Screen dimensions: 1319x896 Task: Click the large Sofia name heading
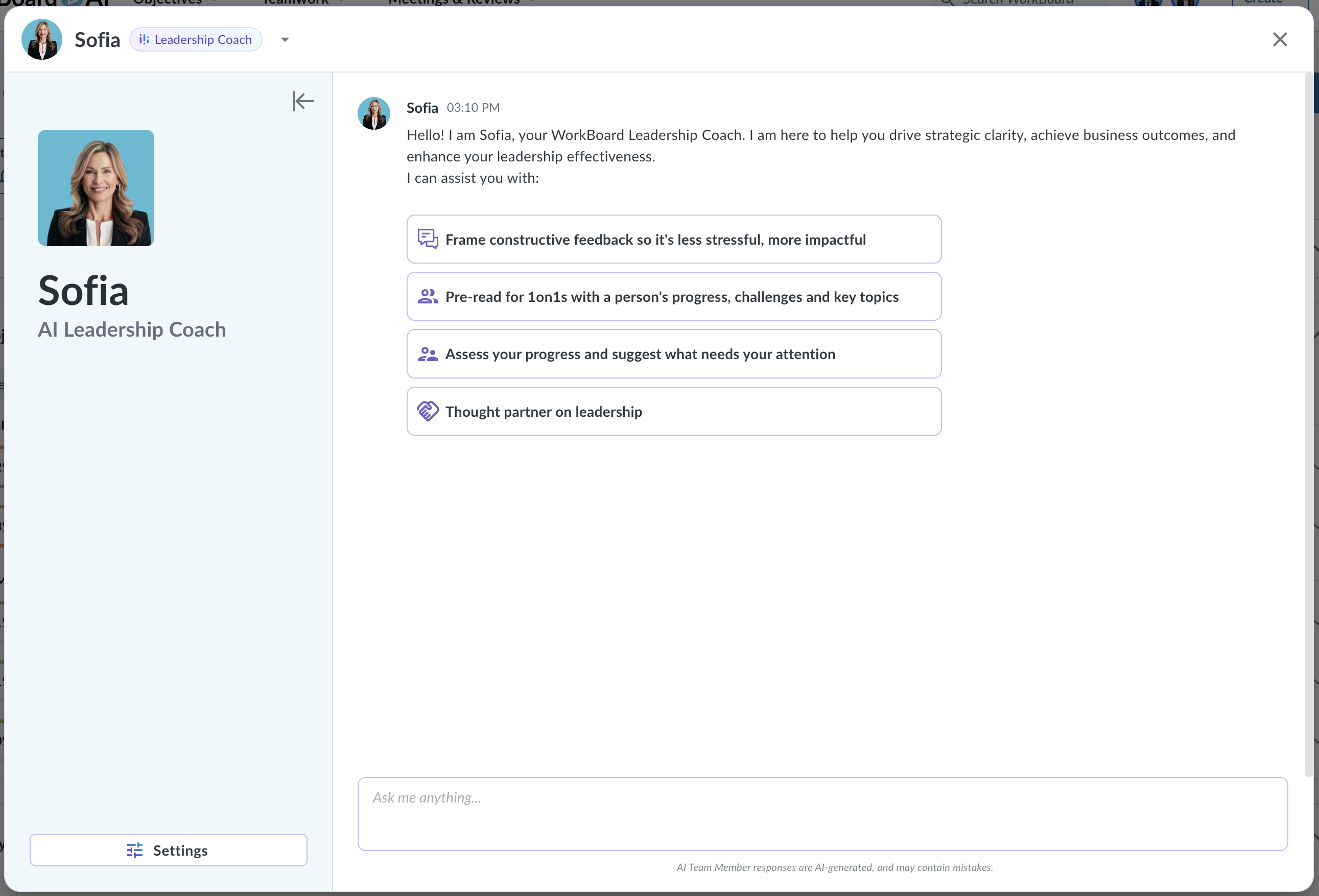coord(83,291)
